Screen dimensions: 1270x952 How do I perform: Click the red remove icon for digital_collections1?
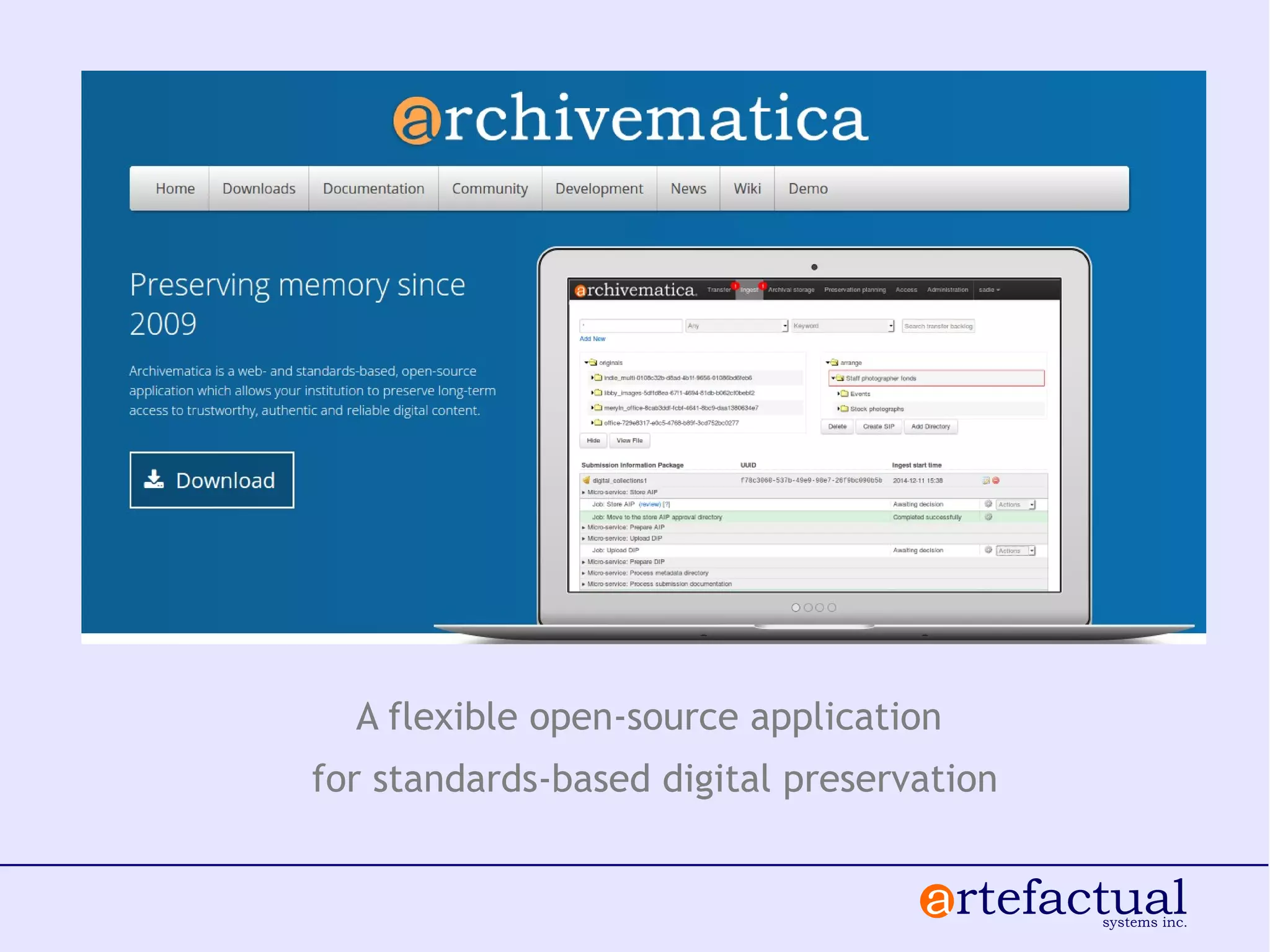996,480
